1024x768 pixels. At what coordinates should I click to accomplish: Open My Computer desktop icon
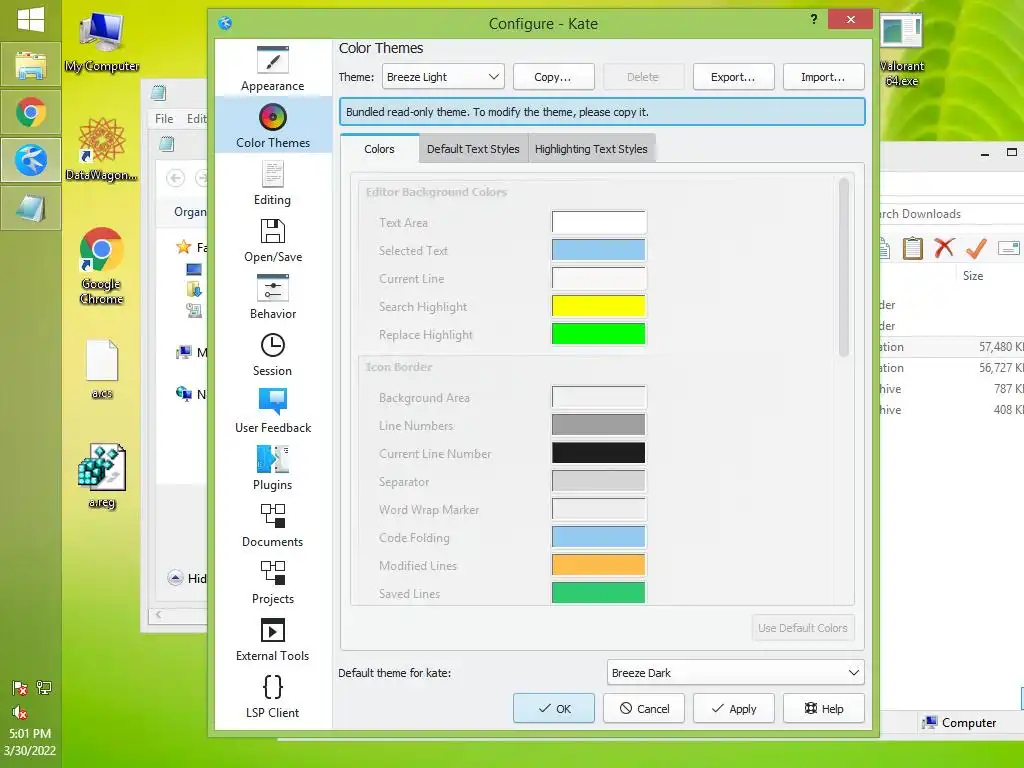point(102,42)
